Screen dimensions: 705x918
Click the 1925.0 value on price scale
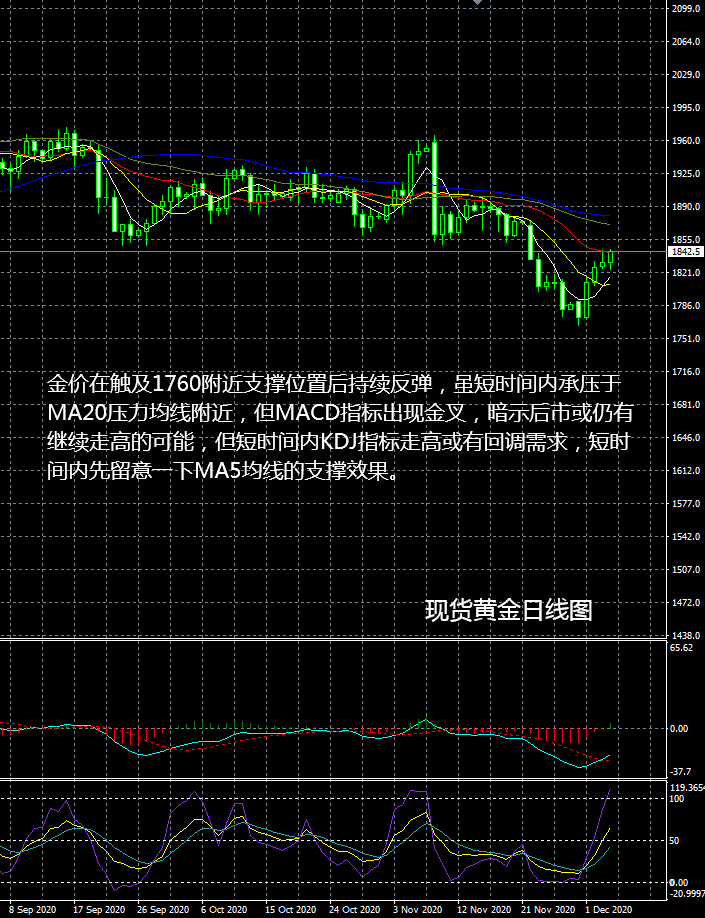(x=686, y=174)
